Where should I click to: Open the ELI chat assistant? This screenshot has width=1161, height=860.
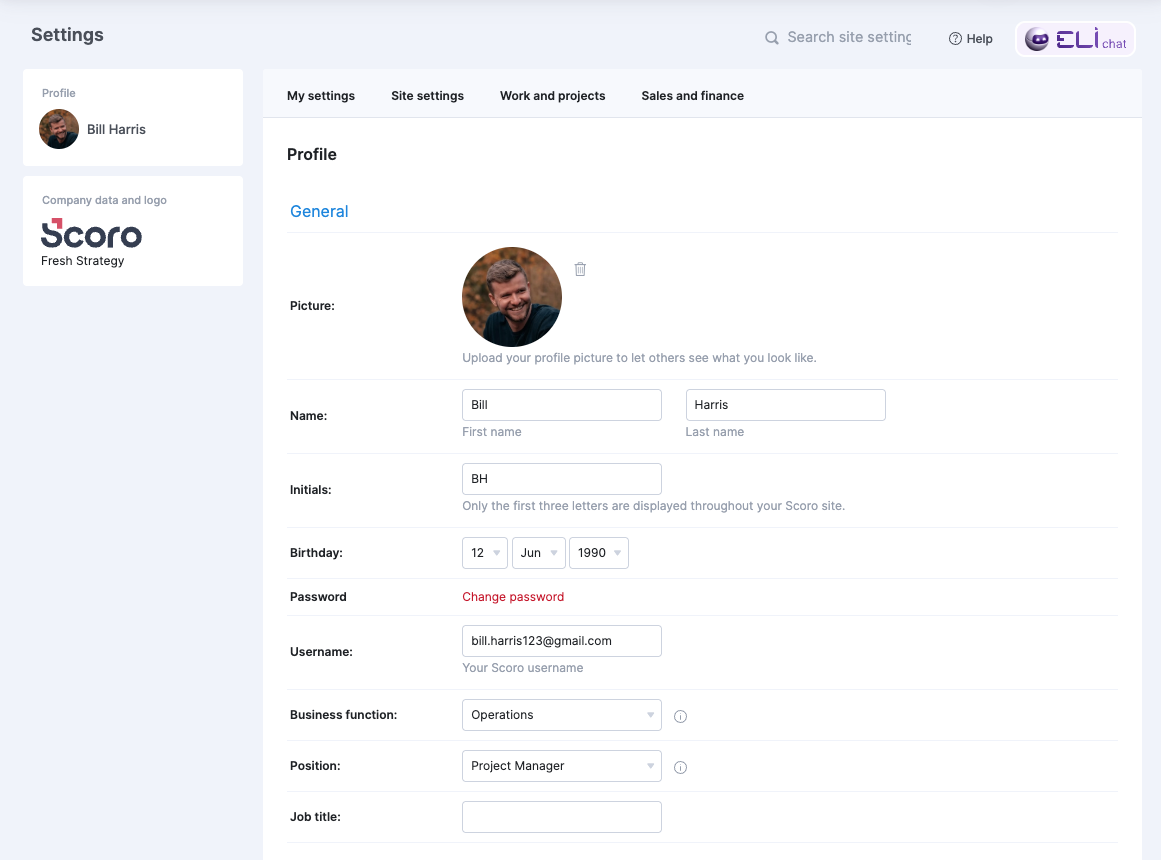coord(1075,39)
